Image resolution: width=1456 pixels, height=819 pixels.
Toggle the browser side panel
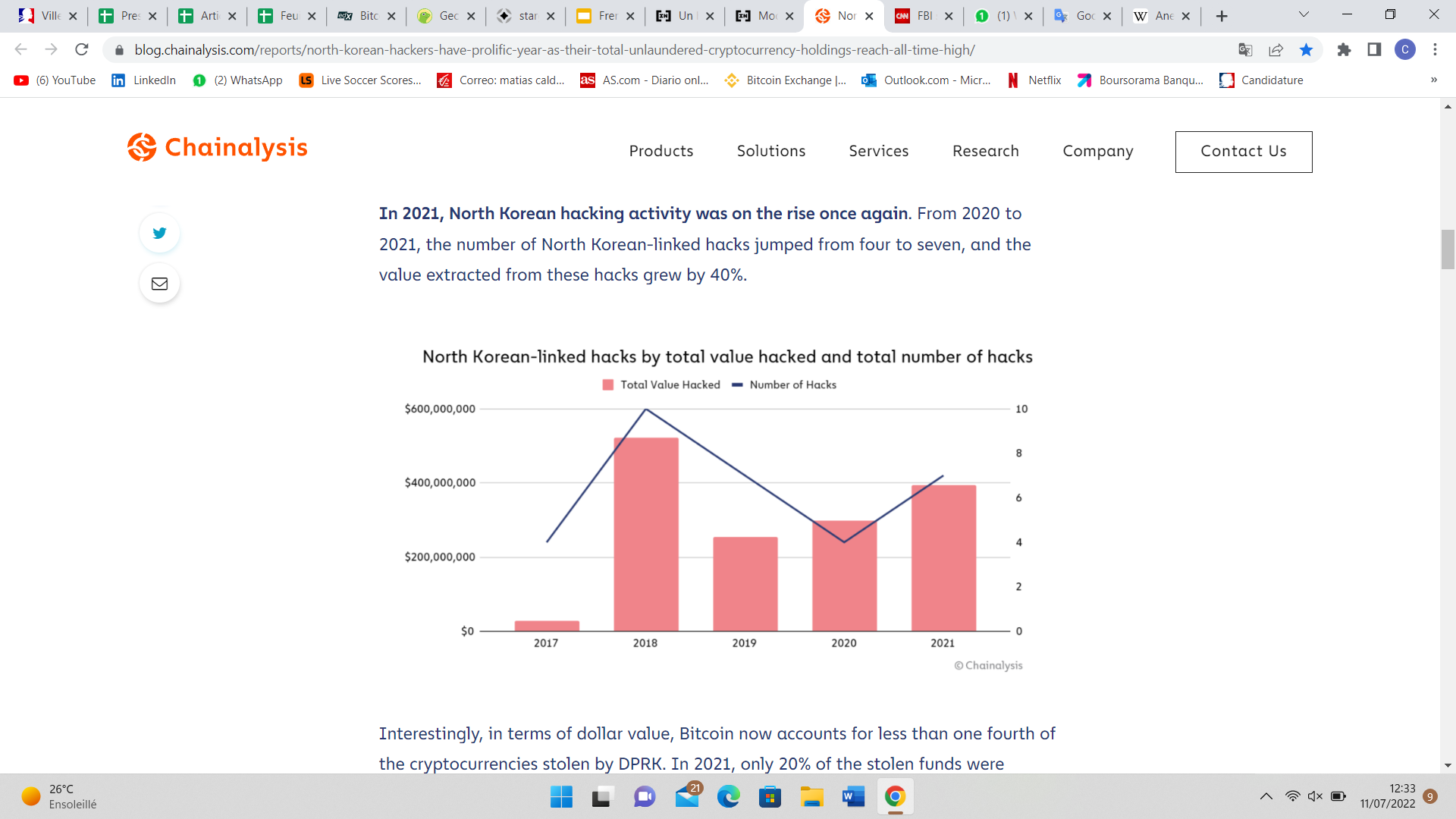(x=1374, y=50)
